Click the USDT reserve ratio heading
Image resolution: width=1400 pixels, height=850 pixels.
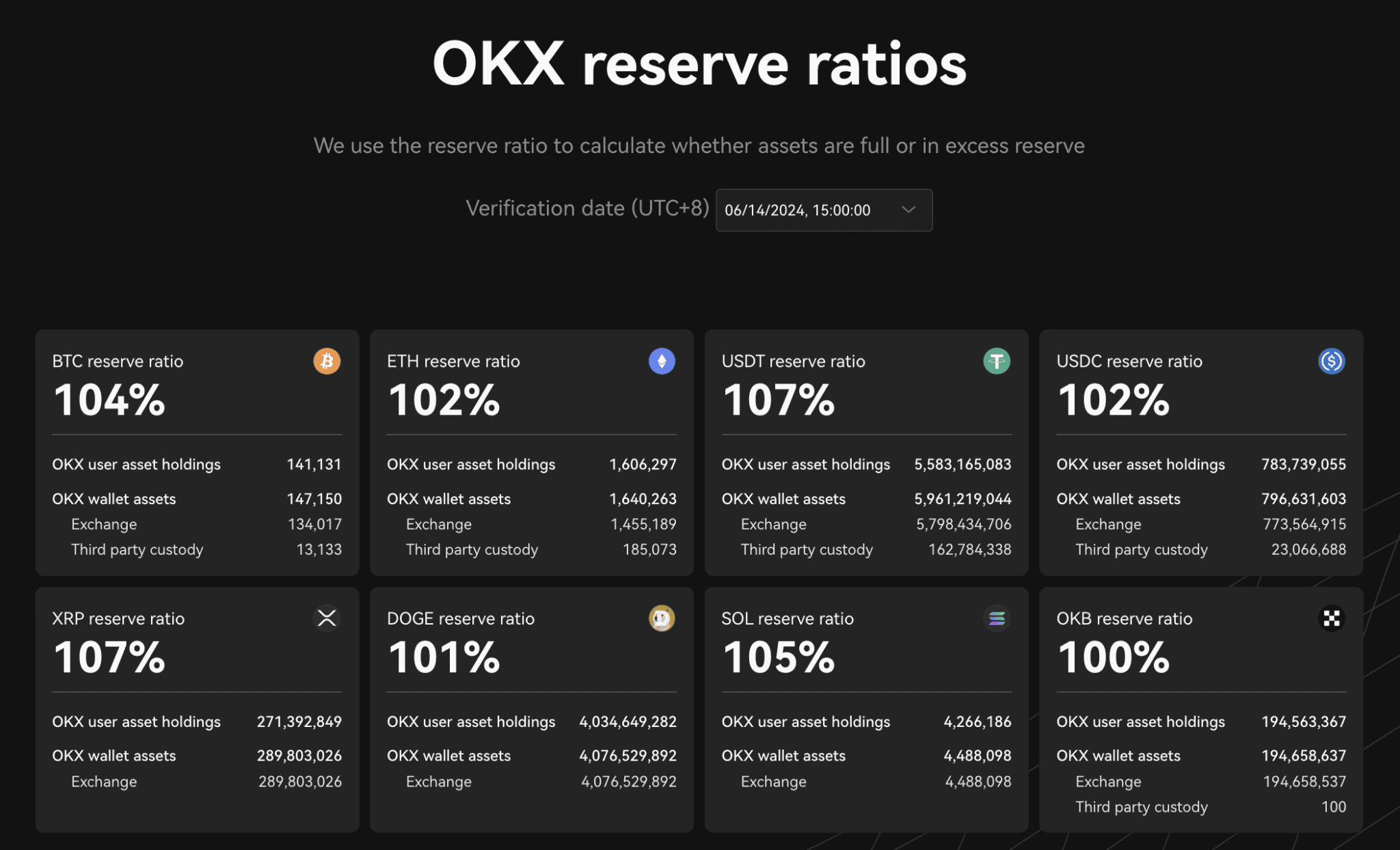point(793,361)
